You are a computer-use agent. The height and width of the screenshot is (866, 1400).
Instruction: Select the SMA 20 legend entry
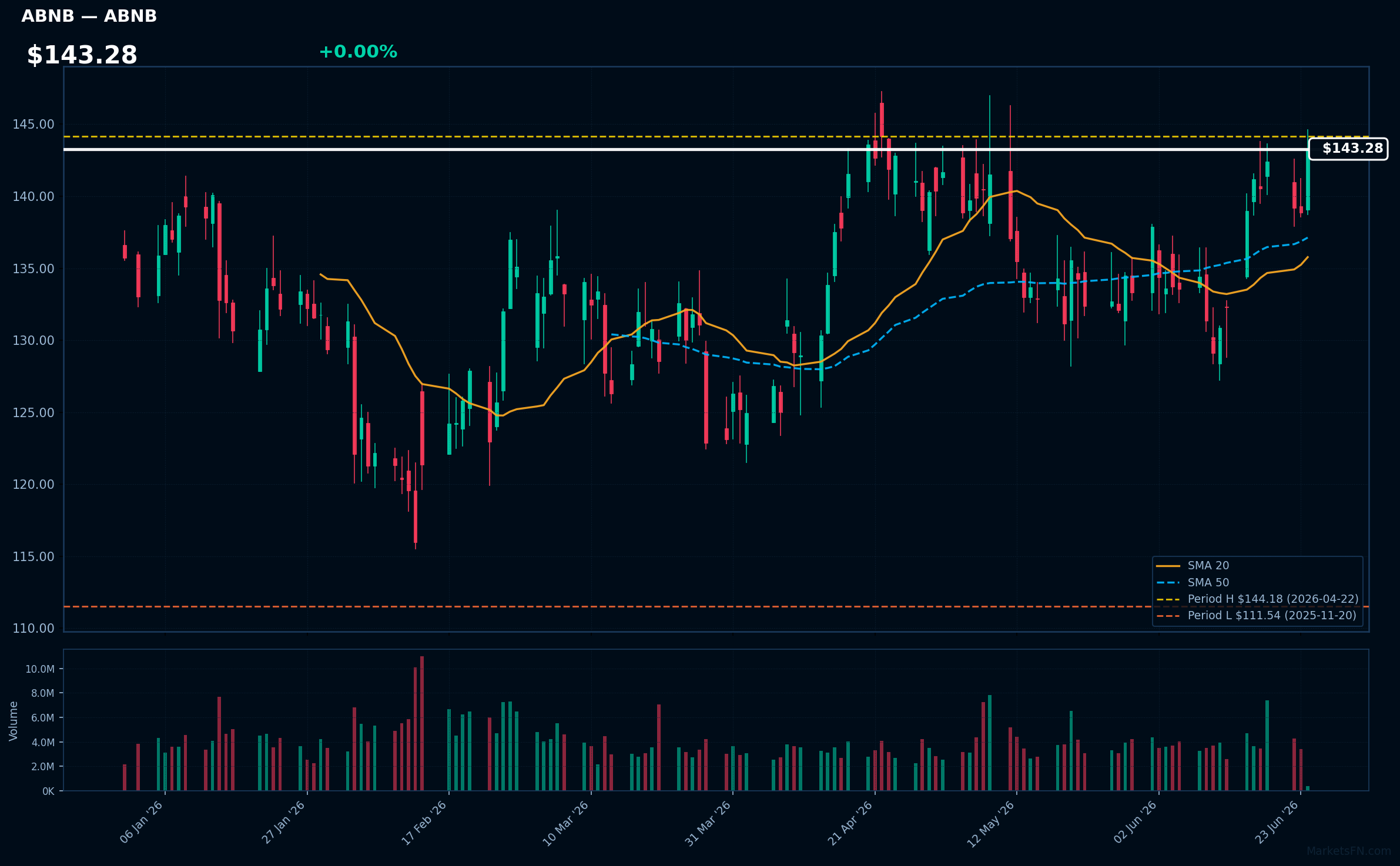tap(1193, 566)
